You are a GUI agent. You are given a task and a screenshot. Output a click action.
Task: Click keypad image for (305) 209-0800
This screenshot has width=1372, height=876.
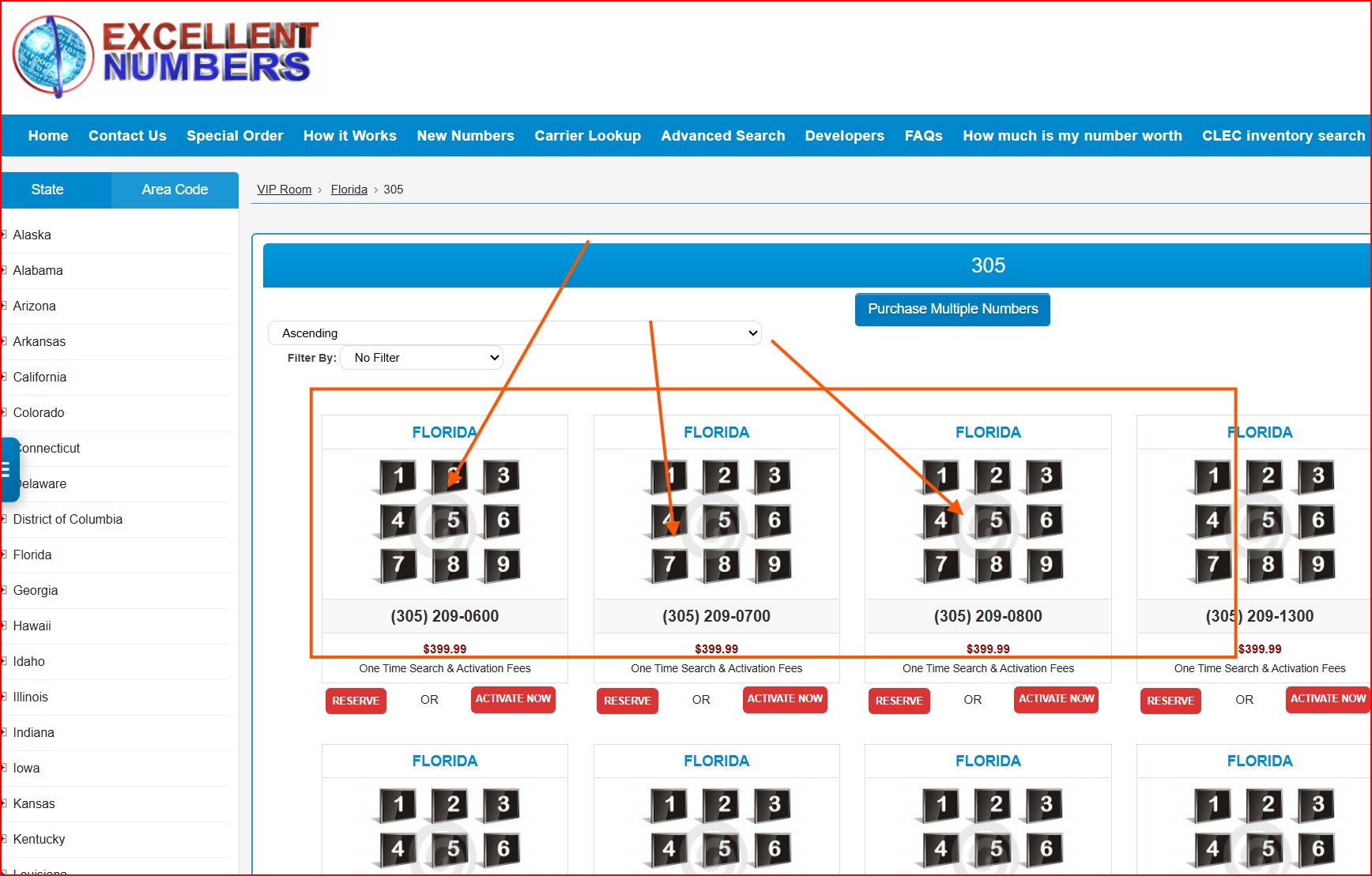(988, 521)
